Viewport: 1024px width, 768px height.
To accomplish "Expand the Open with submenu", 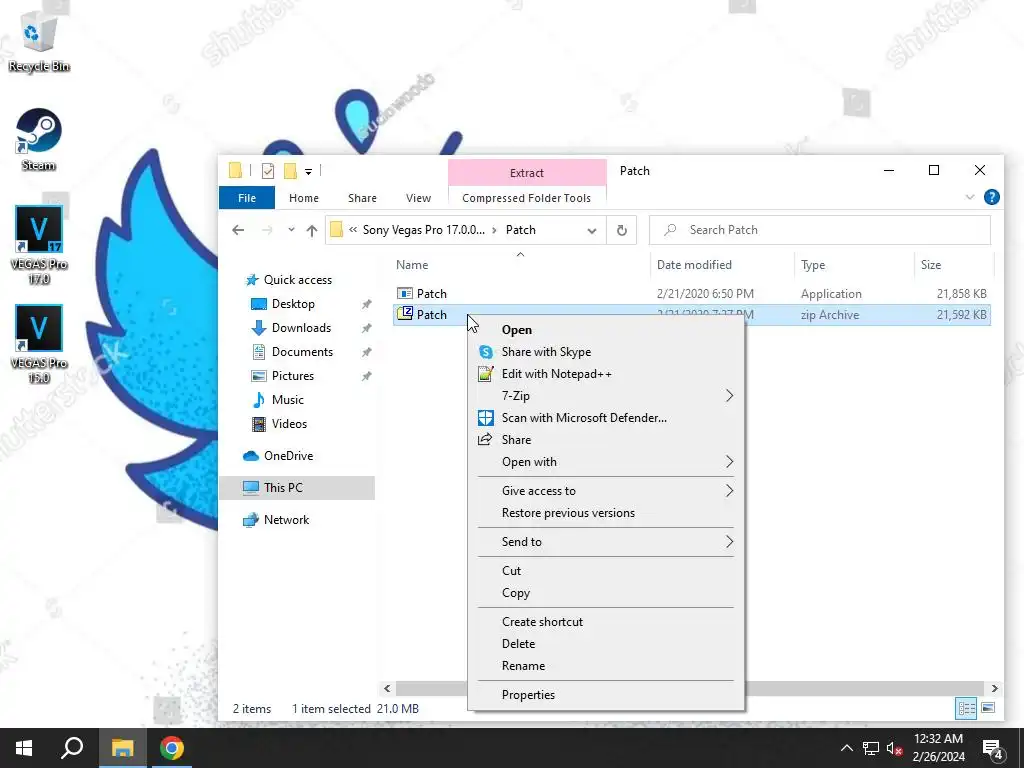I will click(606, 462).
